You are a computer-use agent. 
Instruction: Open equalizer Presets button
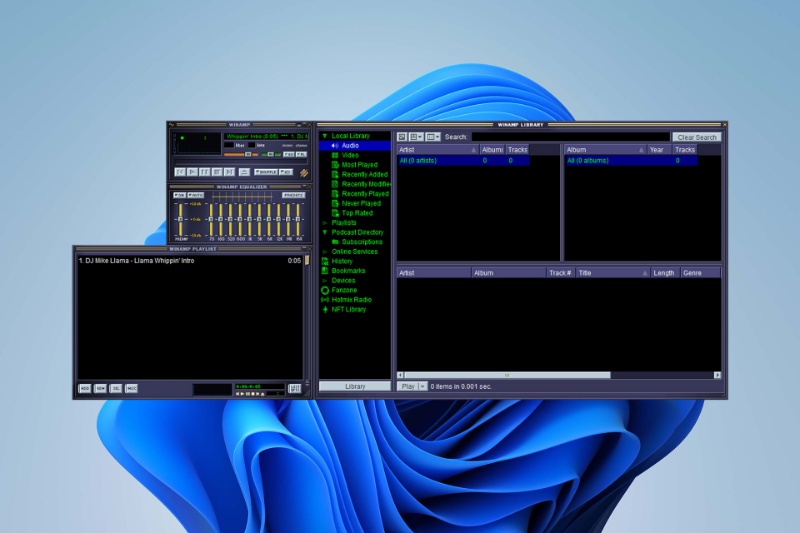(x=293, y=195)
